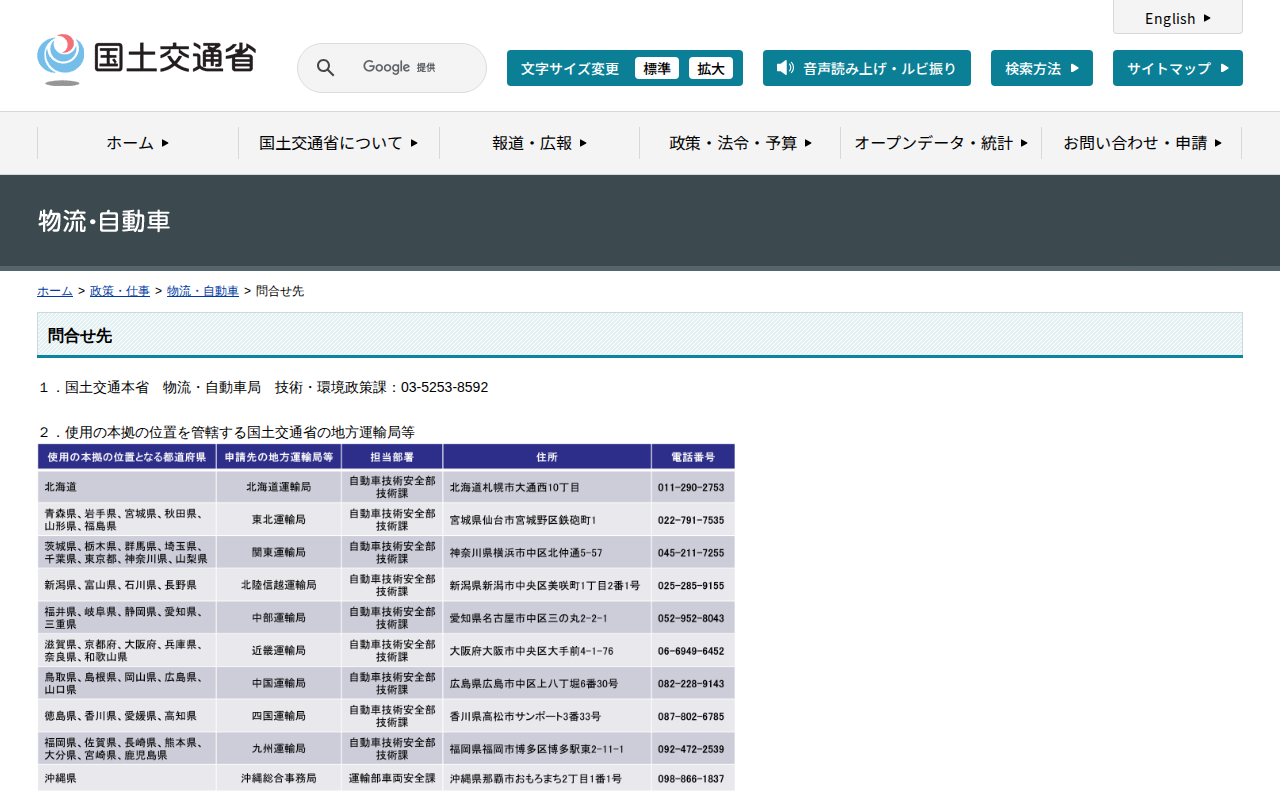
Task: Select 標準 text size
Action: [656, 68]
